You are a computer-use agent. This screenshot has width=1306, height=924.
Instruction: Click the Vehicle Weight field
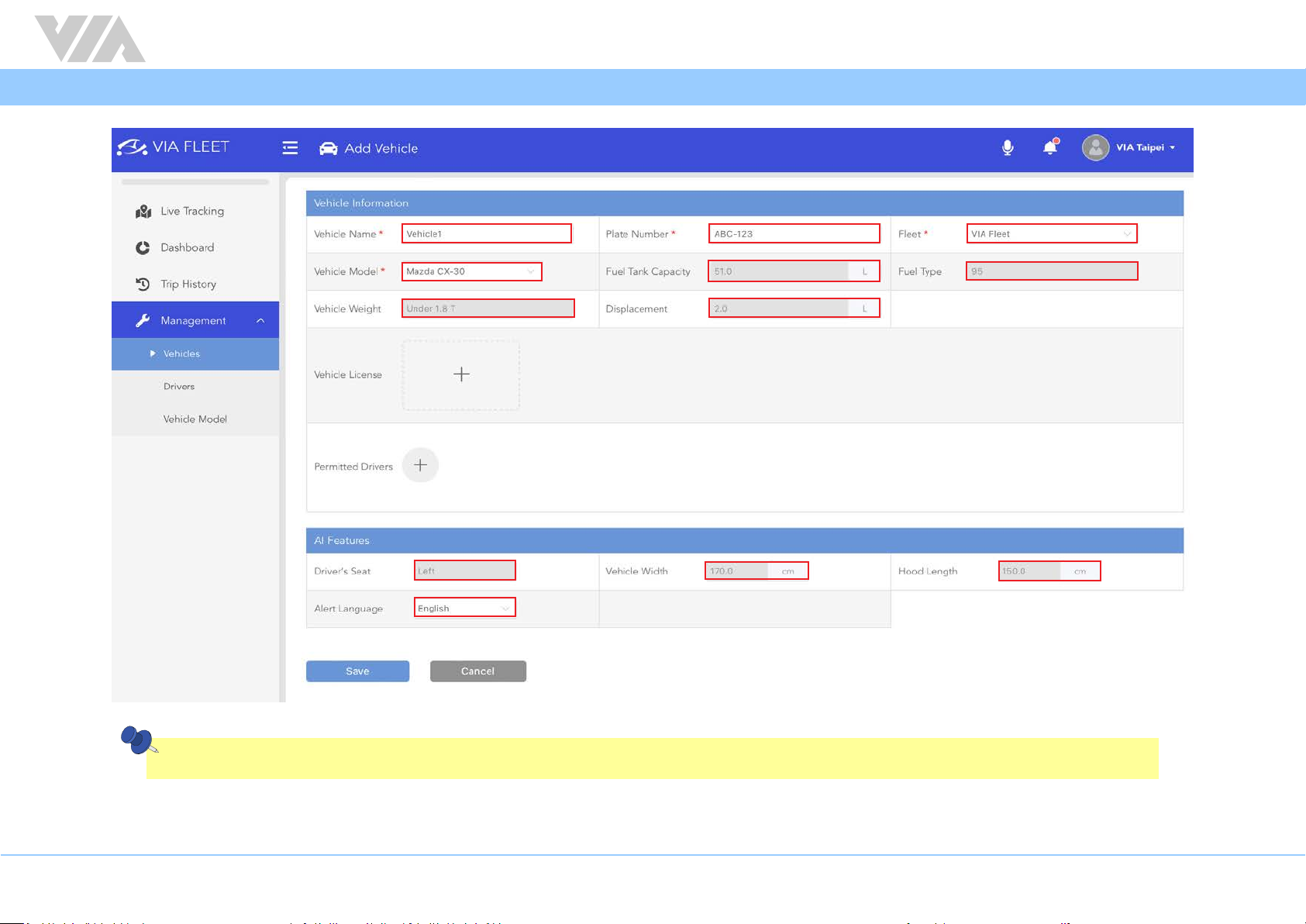tap(488, 309)
